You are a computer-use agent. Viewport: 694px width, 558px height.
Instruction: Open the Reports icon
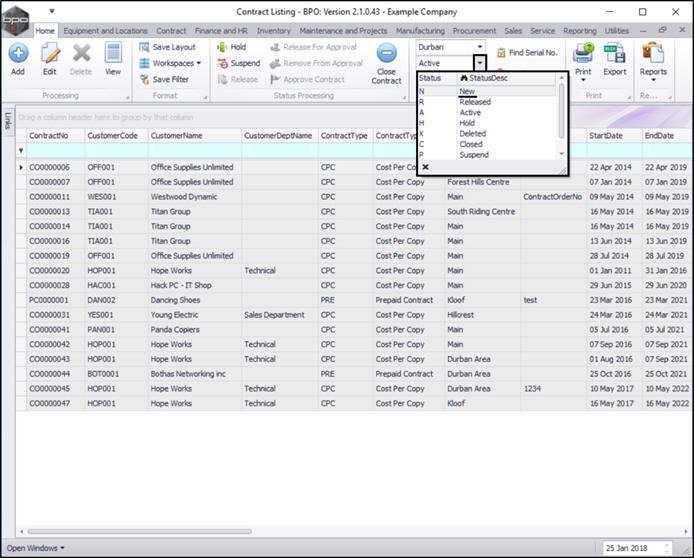pos(653,54)
